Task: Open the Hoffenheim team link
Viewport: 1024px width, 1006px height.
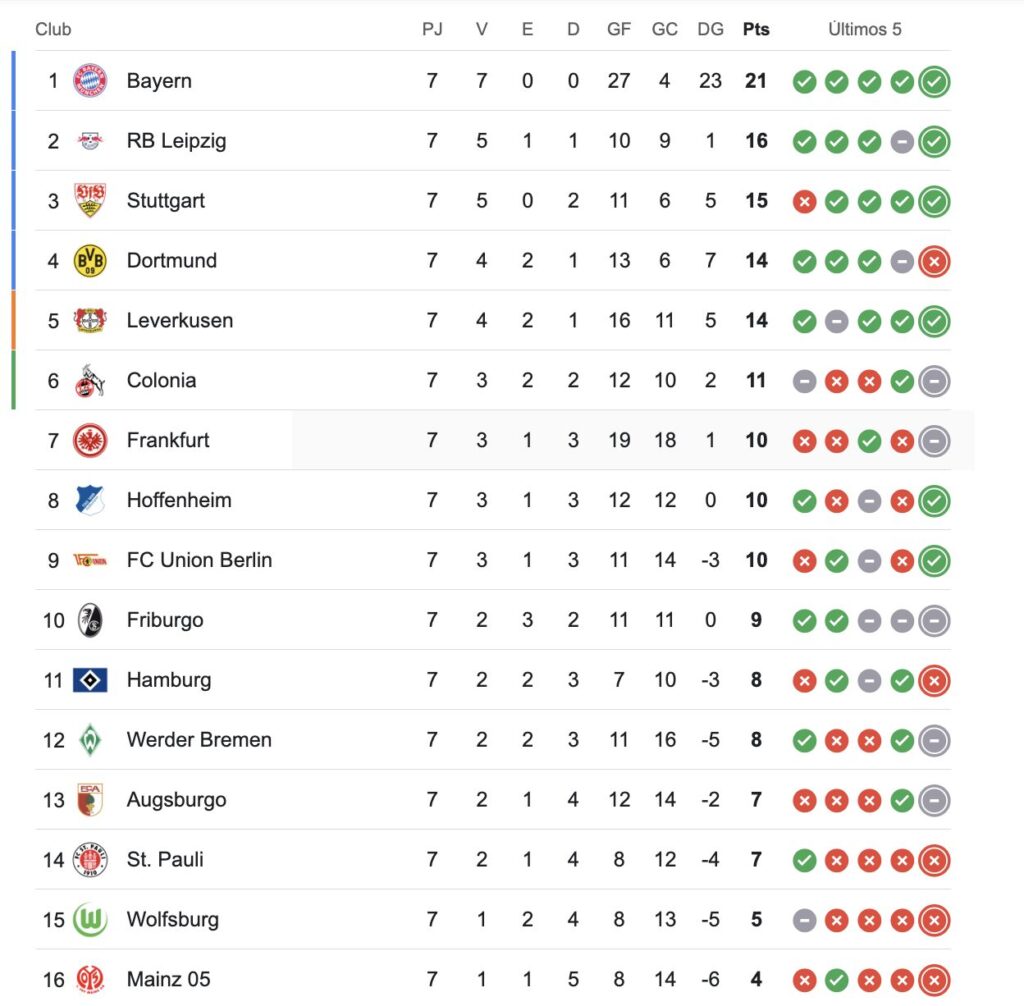Action: 179,500
